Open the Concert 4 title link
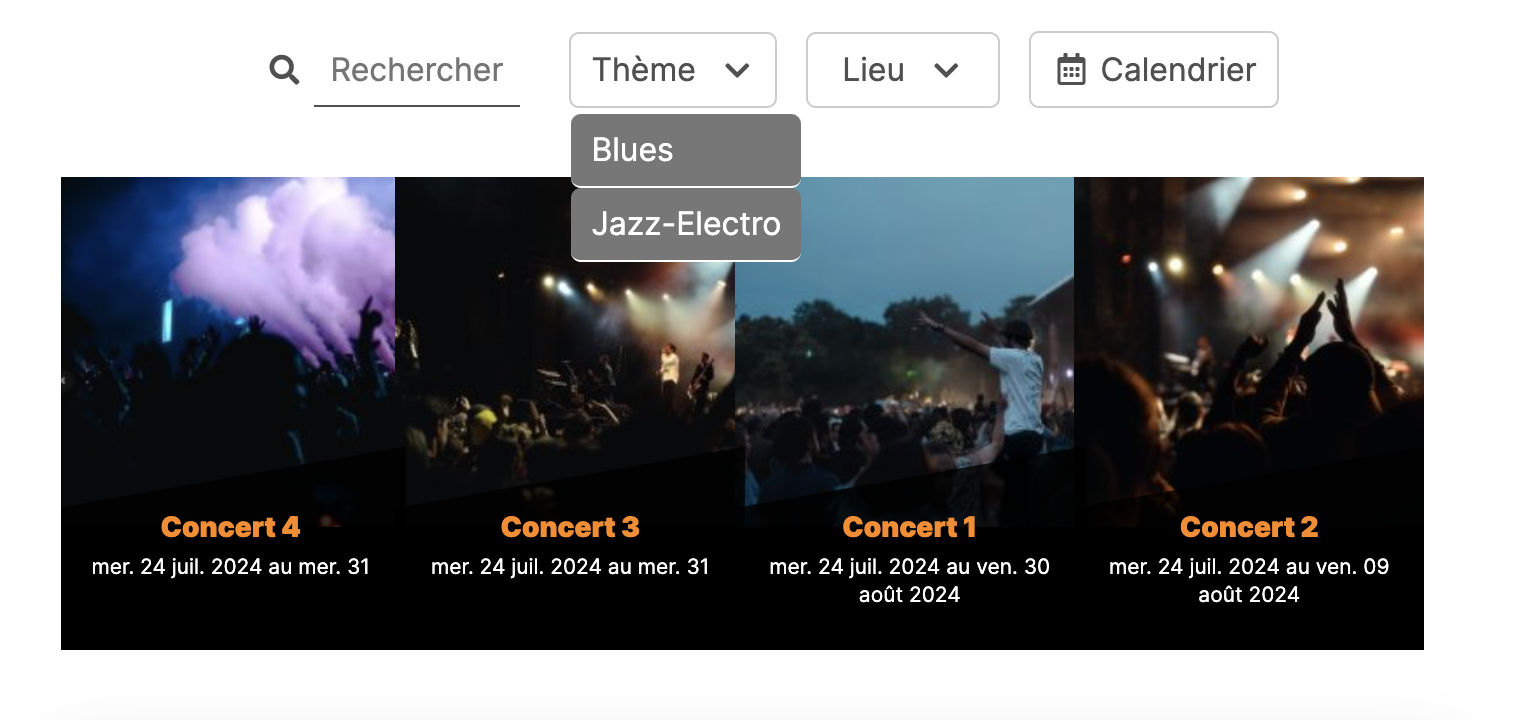This screenshot has height=720, width=1514. [230, 527]
